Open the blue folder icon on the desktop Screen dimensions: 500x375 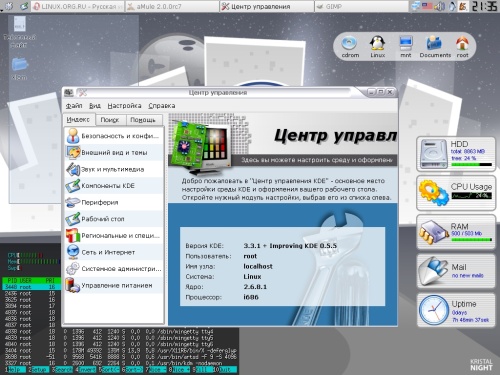pos(19,64)
